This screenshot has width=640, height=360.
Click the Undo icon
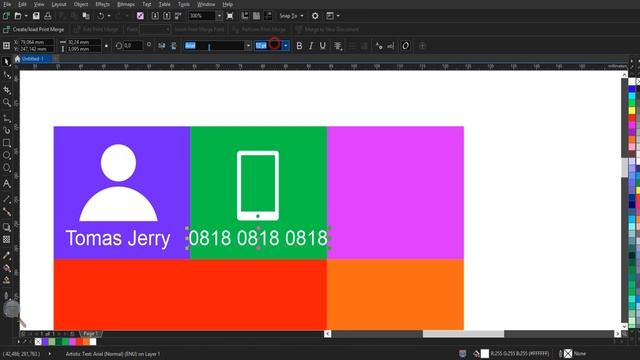coord(101,16)
